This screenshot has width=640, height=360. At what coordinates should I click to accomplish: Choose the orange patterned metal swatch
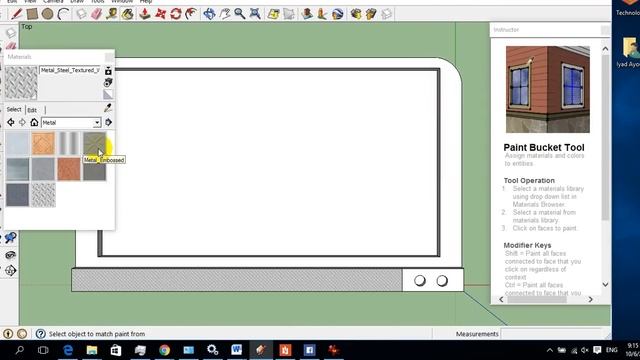[43, 143]
